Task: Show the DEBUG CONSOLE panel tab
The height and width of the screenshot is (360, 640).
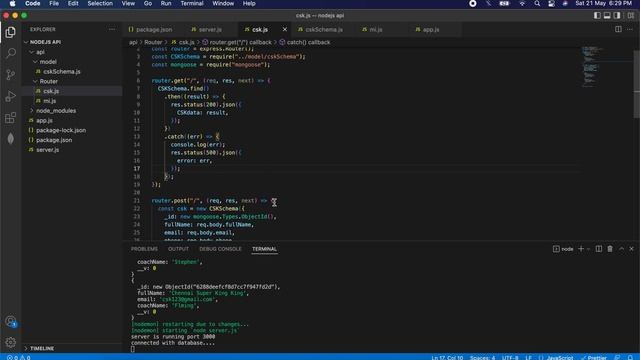Action: 220,249
